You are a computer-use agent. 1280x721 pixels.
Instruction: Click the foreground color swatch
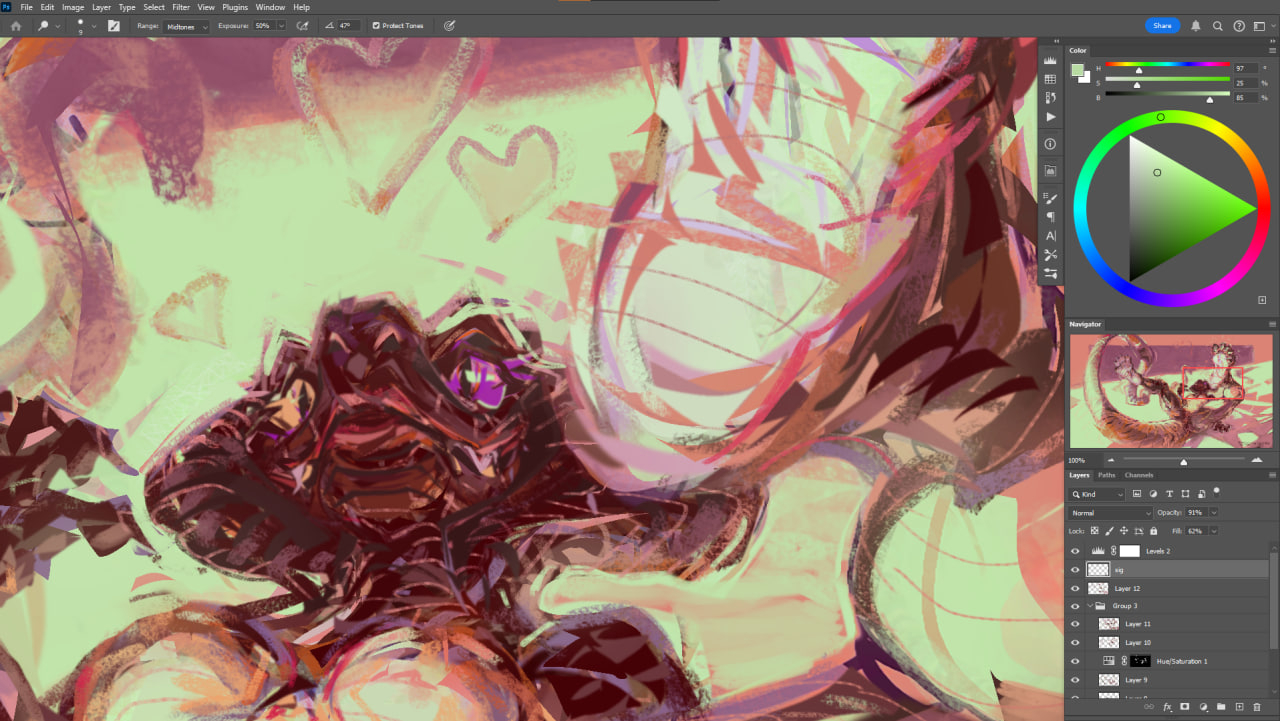click(x=1077, y=70)
